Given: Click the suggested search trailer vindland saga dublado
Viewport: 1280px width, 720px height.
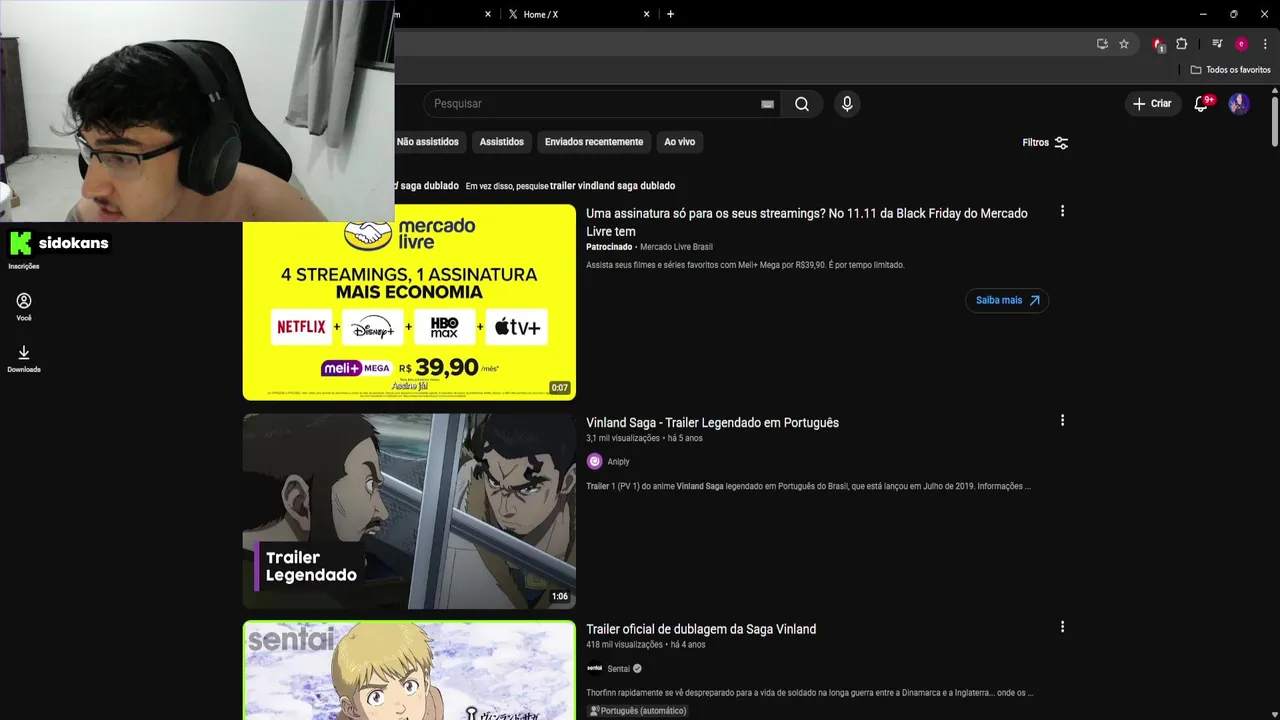Looking at the screenshot, I should point(612,186).
